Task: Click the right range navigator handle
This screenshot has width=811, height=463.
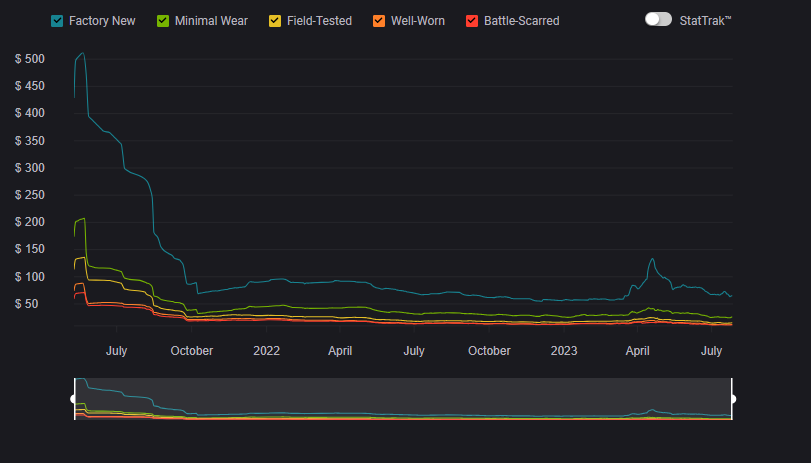Action: click(733, 399)
